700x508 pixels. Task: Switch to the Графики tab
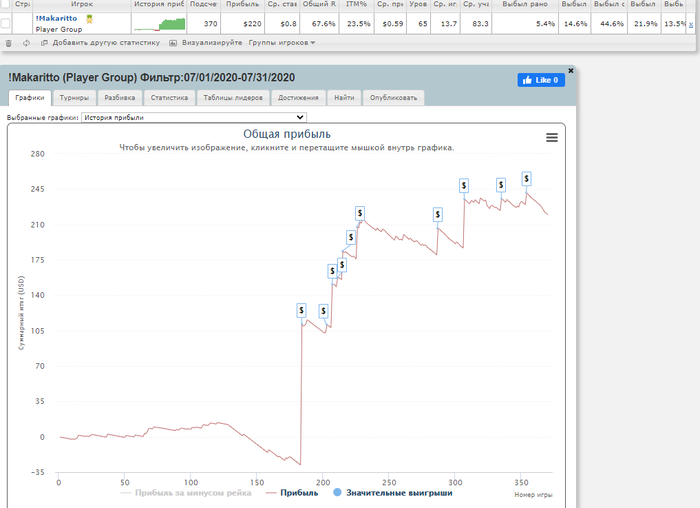[x=30, y=98]
